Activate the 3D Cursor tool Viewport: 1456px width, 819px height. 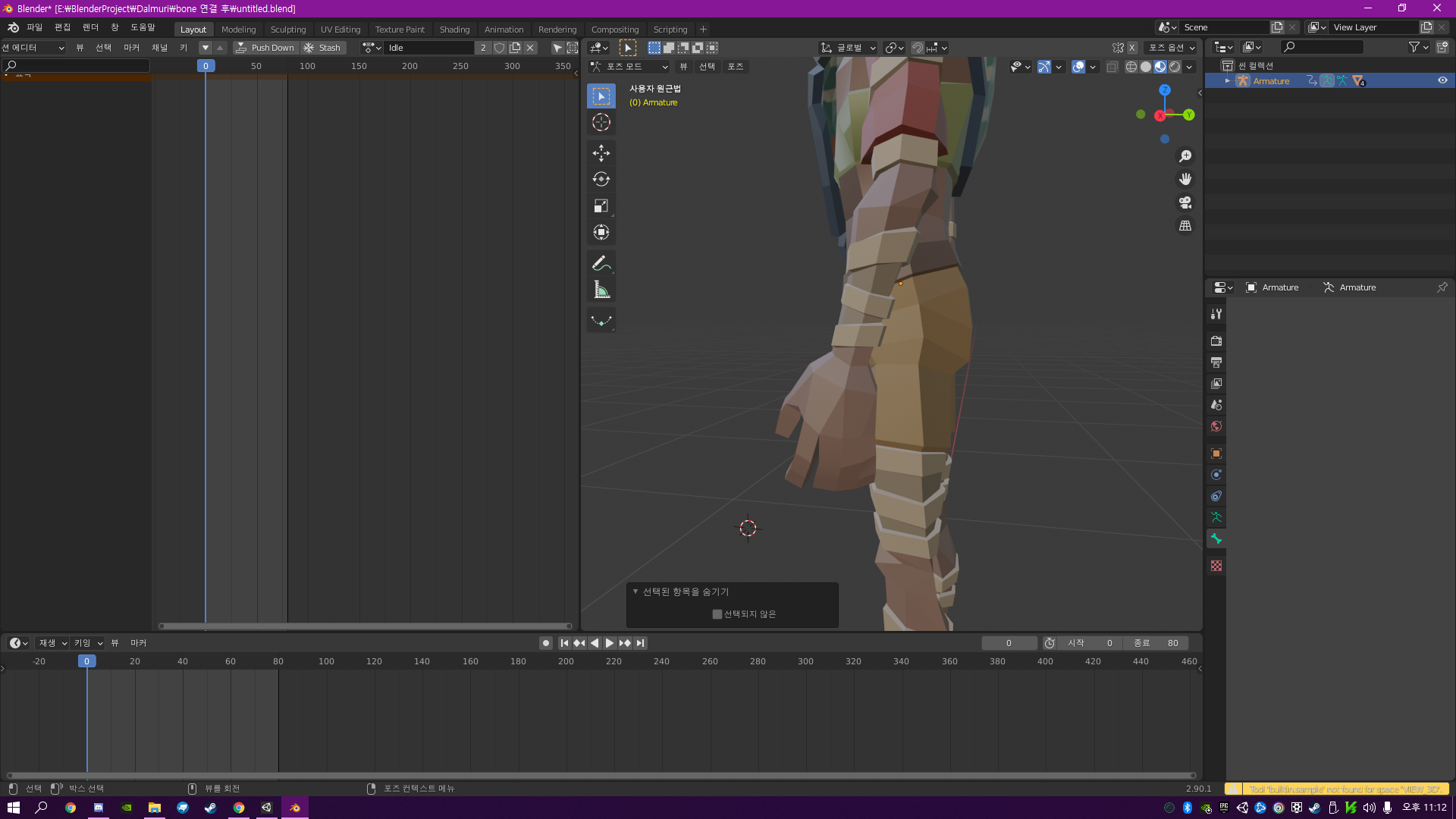(601, 123)
